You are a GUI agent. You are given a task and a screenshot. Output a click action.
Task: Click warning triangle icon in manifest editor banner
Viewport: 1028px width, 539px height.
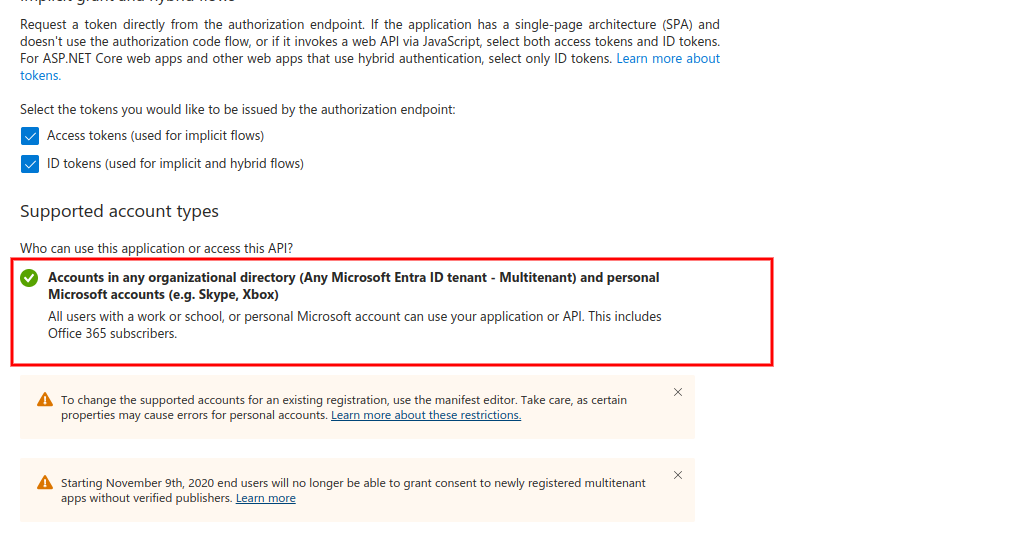point(45,399)
